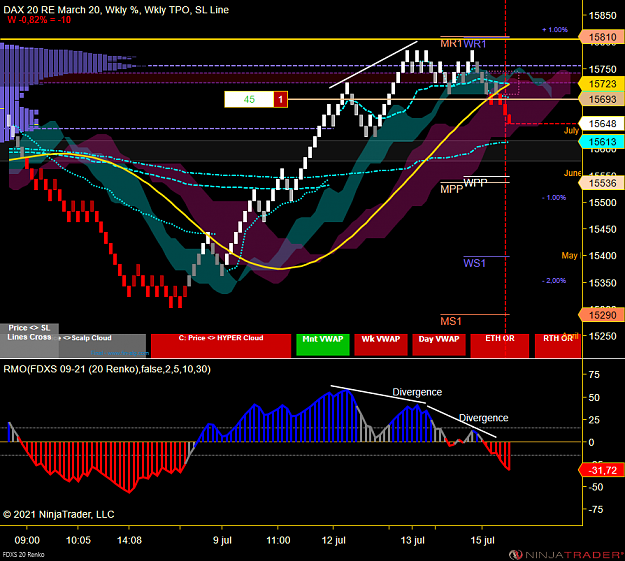Click the MS1 pivot label
This screenshot has height=561, width=625.
451,321
